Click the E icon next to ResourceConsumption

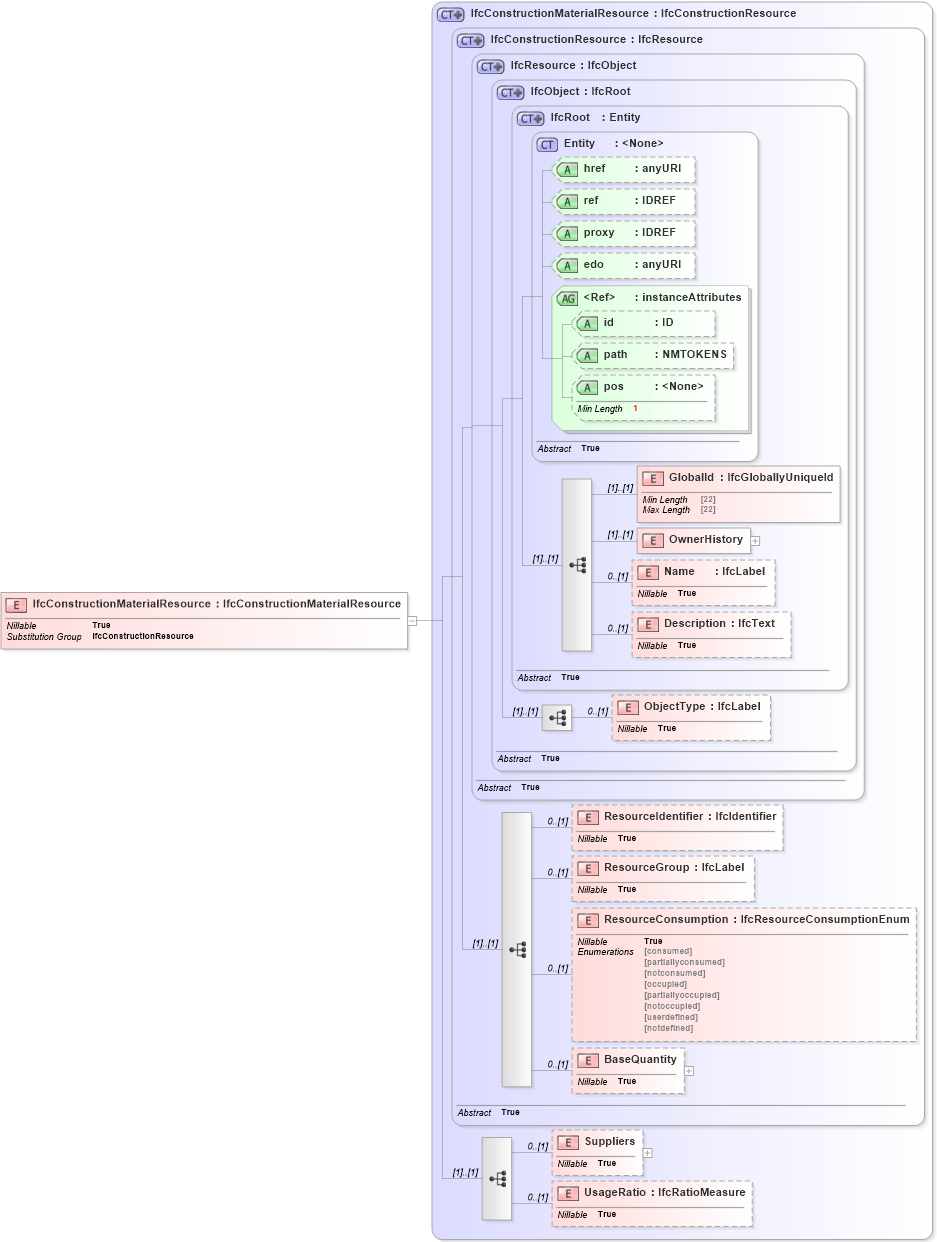pyautogui.click(x=588, y=920)
